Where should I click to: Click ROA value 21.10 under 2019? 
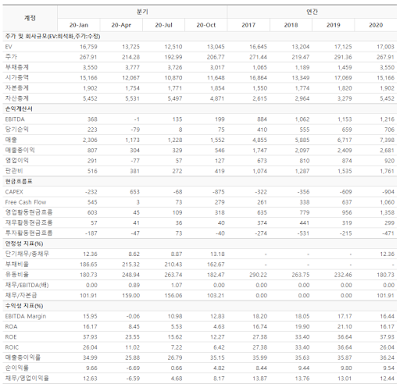pyautogui.click(x=345, y=327)
